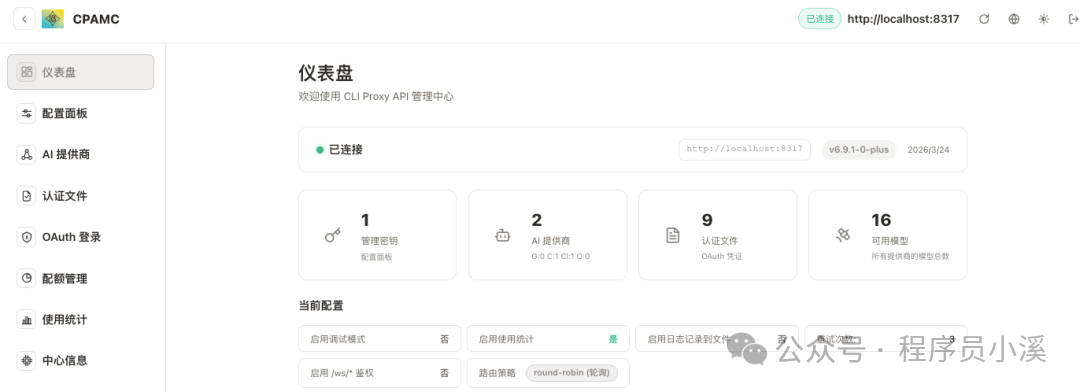Select 中心信息 in the sidebar

pos(81,360)
